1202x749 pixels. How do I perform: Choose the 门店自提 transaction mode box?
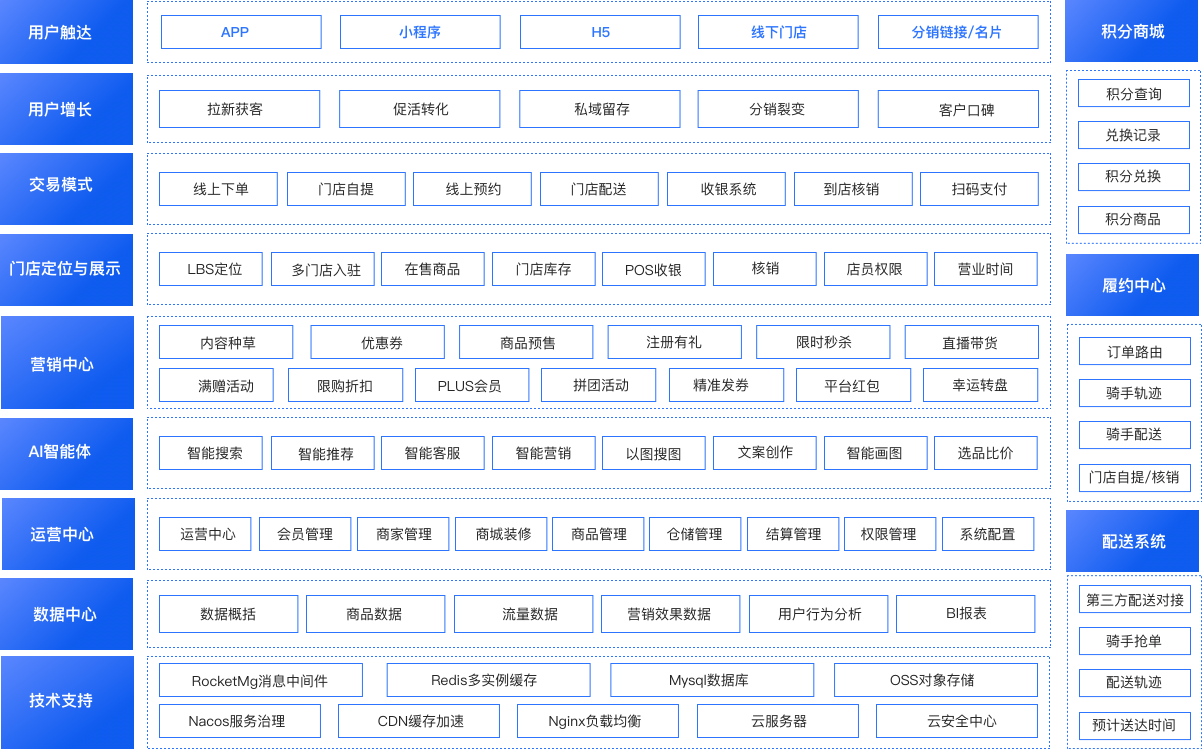346,189
